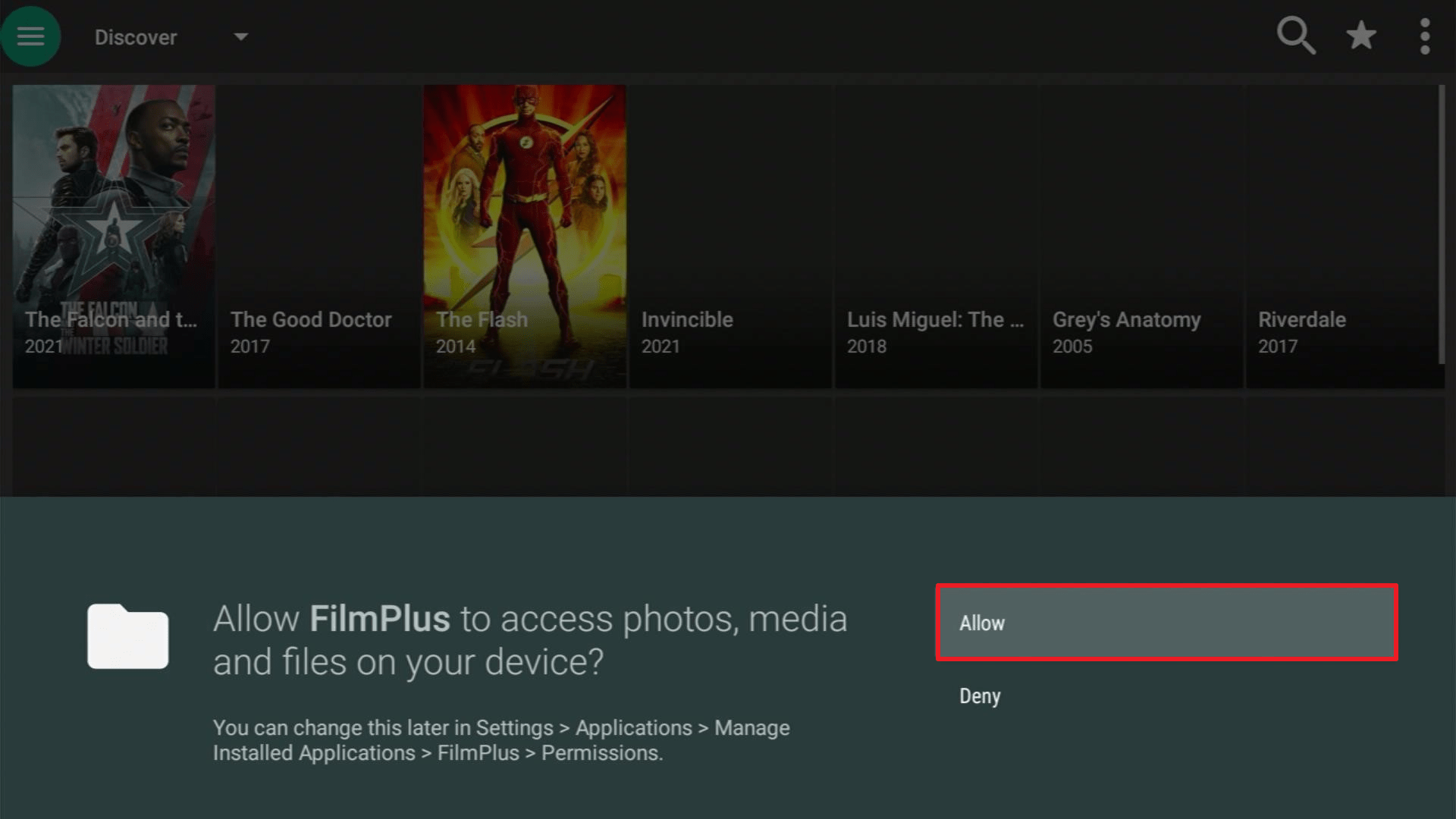Screen dimensions: 1456x819
Task: Open the Luis Miguel 2018 card
Action: click(x=936, y=237)
